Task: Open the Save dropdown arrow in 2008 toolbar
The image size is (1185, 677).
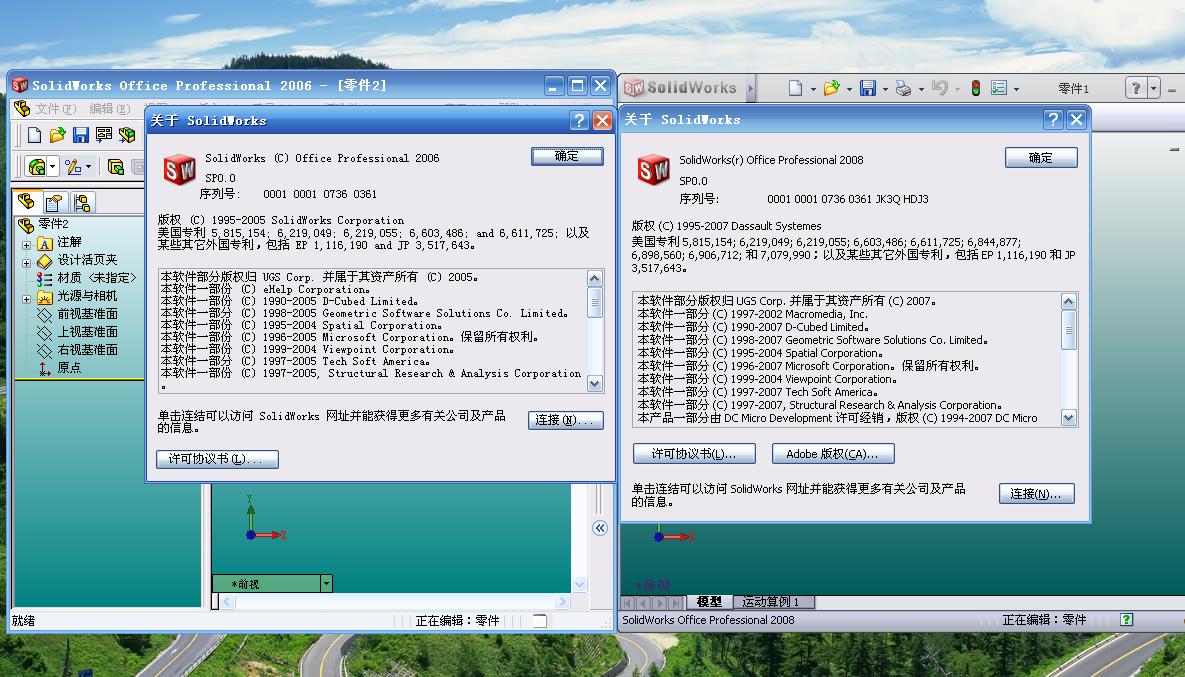Action: tap(885, 89)
